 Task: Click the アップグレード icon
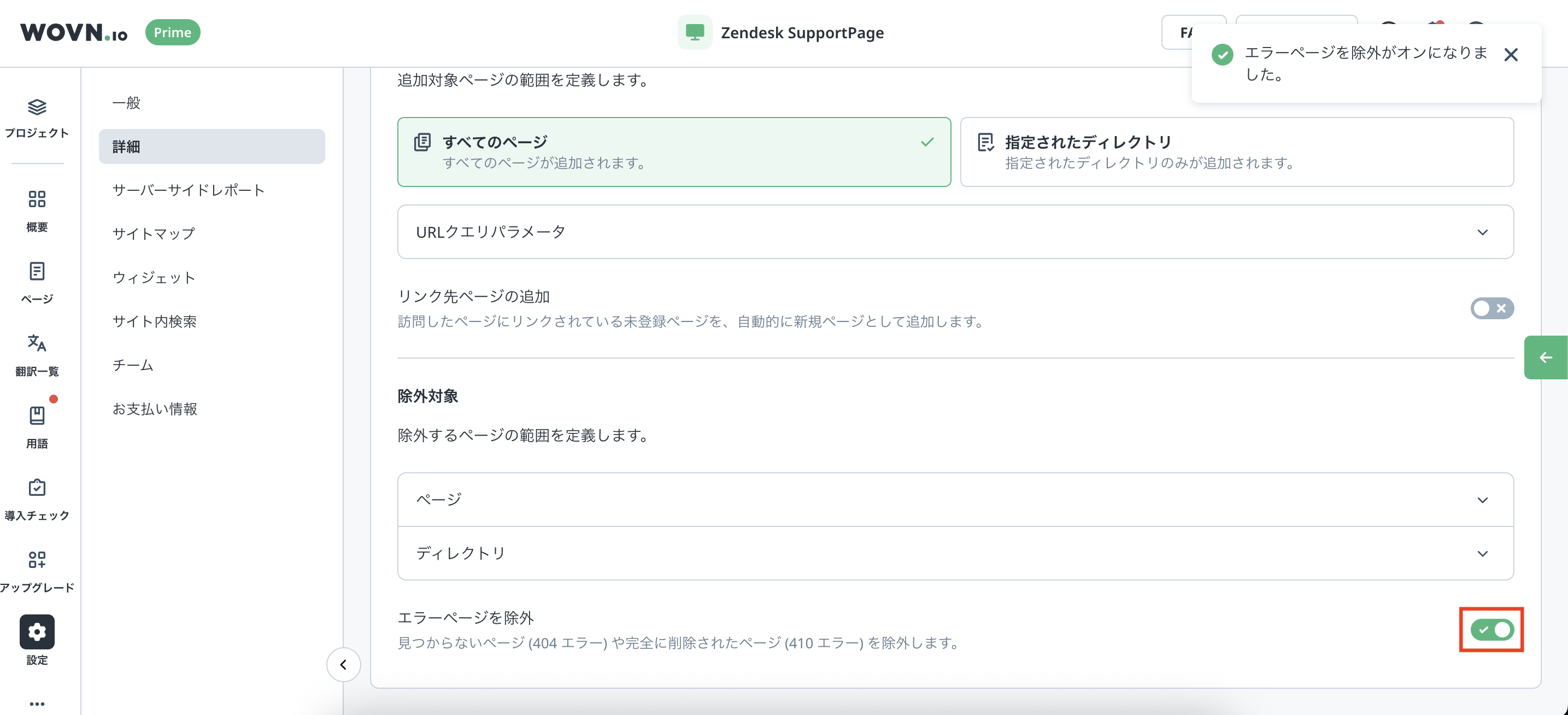coord(37,560)
